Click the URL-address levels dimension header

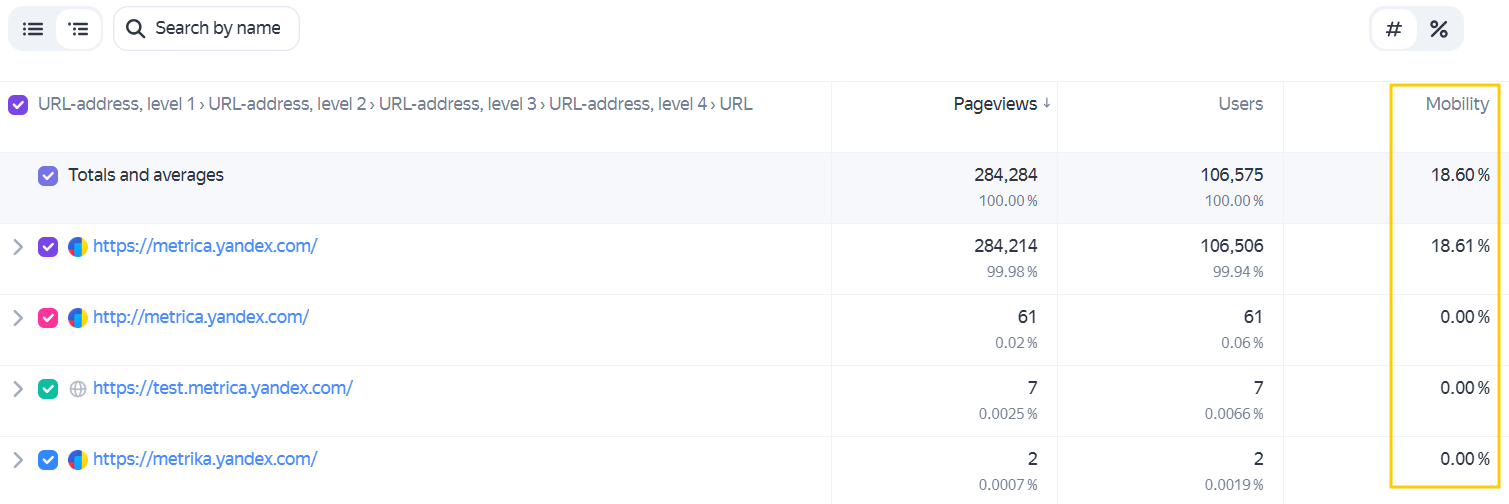coord(395,104)
